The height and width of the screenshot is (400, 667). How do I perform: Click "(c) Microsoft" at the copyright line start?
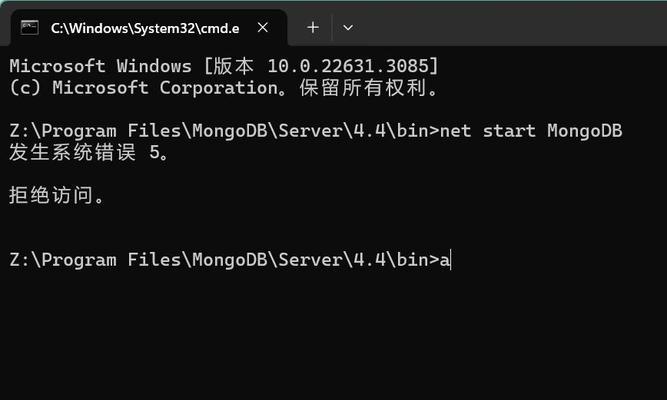(79, 88)
